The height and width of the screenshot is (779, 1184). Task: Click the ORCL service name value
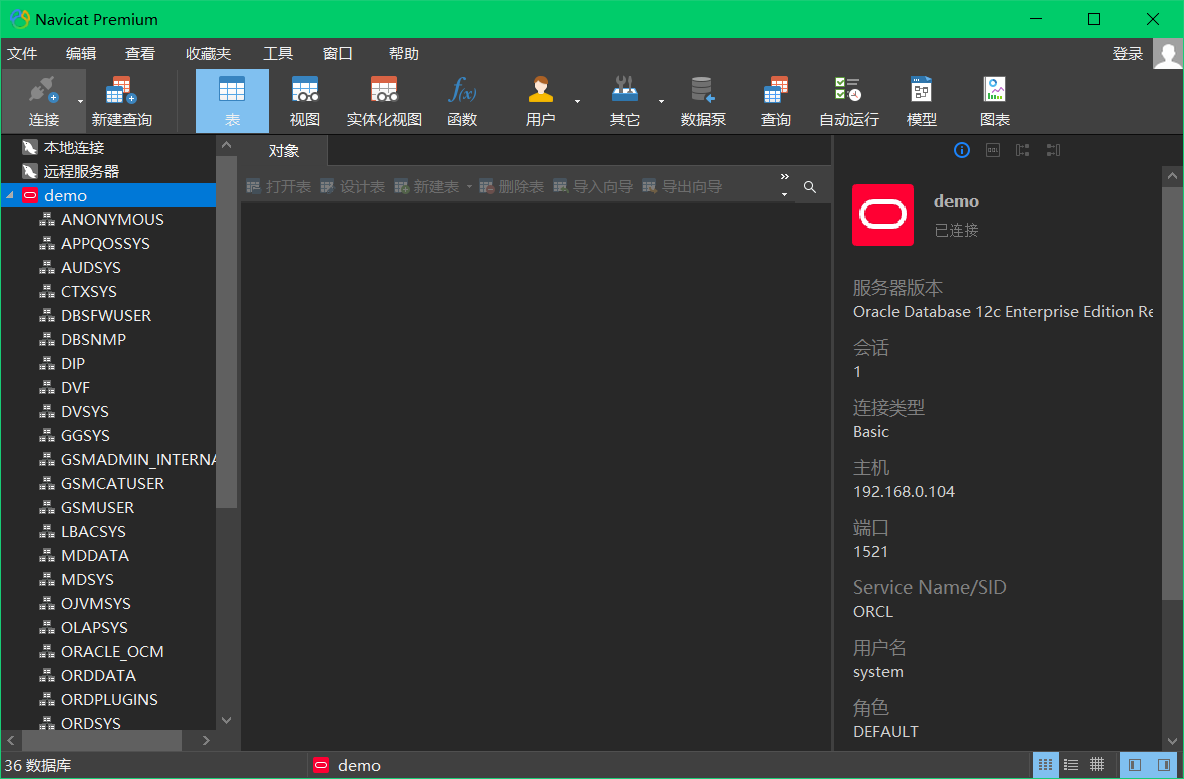pyautogui.click(x=873, y=611)
